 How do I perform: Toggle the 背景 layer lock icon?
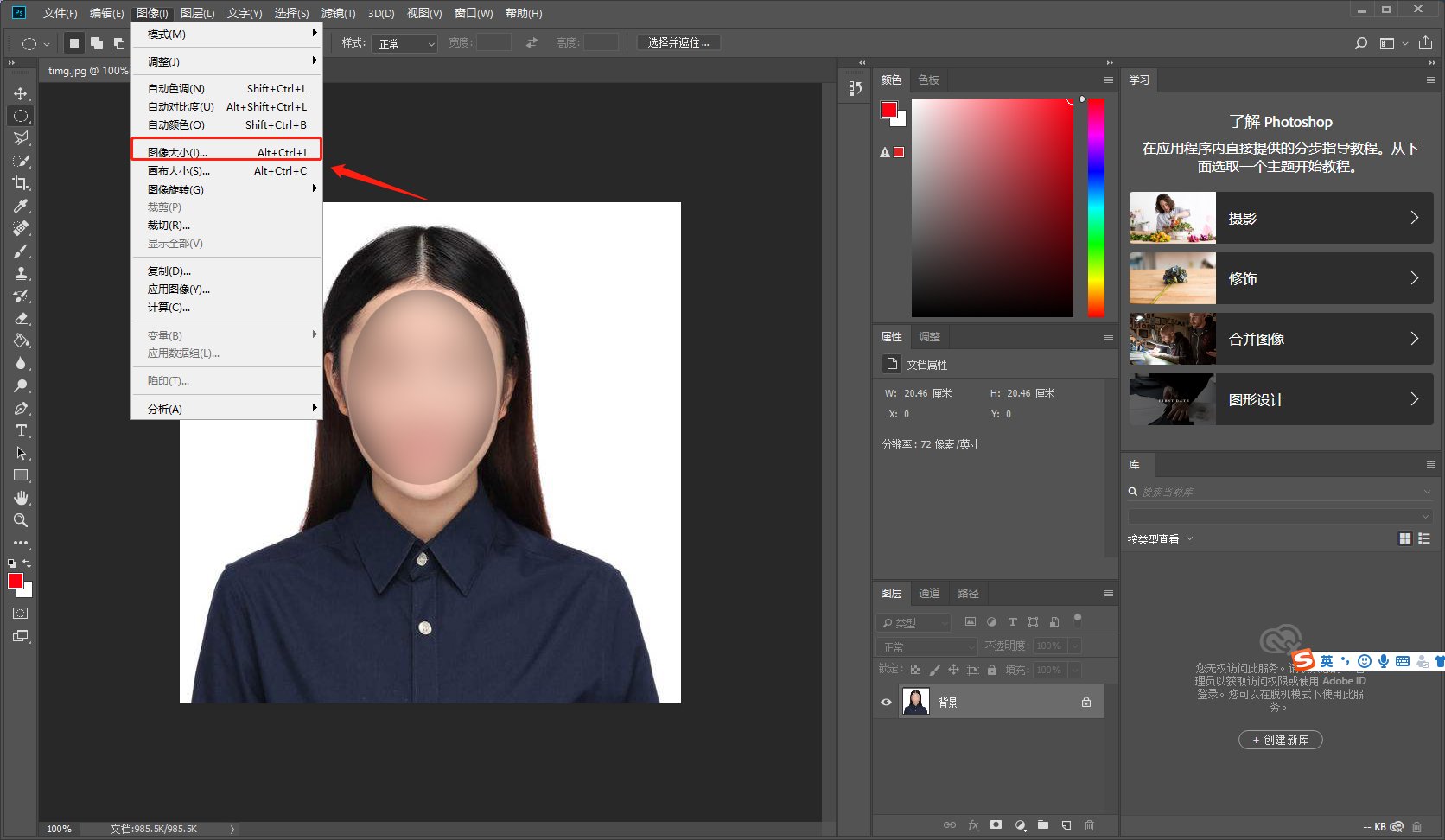1086,702
